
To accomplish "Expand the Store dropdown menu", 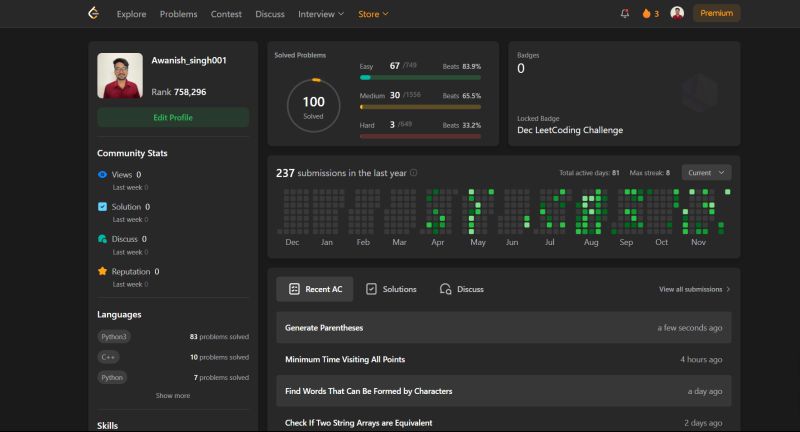I will (373, 14).
